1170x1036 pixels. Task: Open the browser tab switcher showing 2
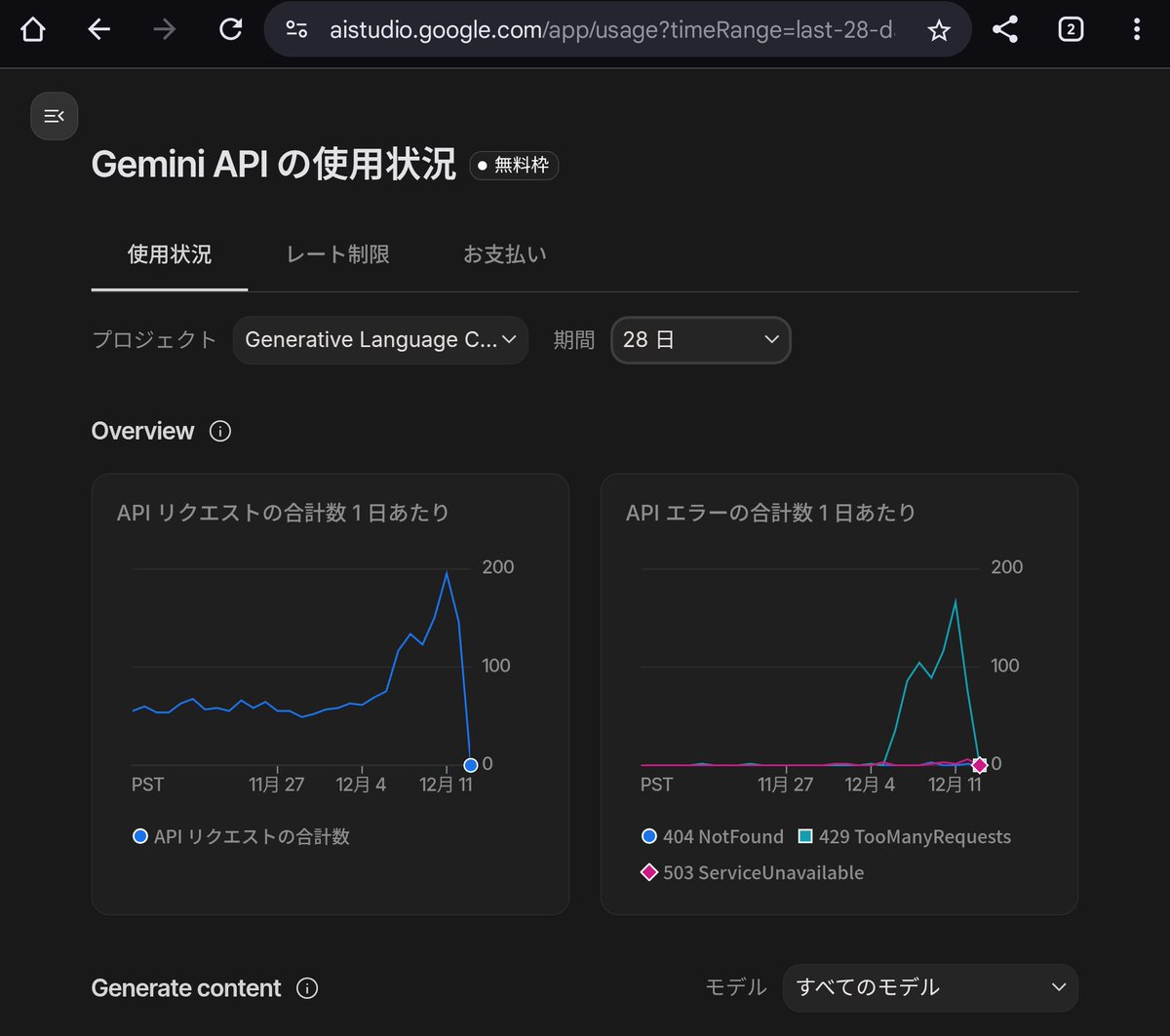pos(1070,29)
